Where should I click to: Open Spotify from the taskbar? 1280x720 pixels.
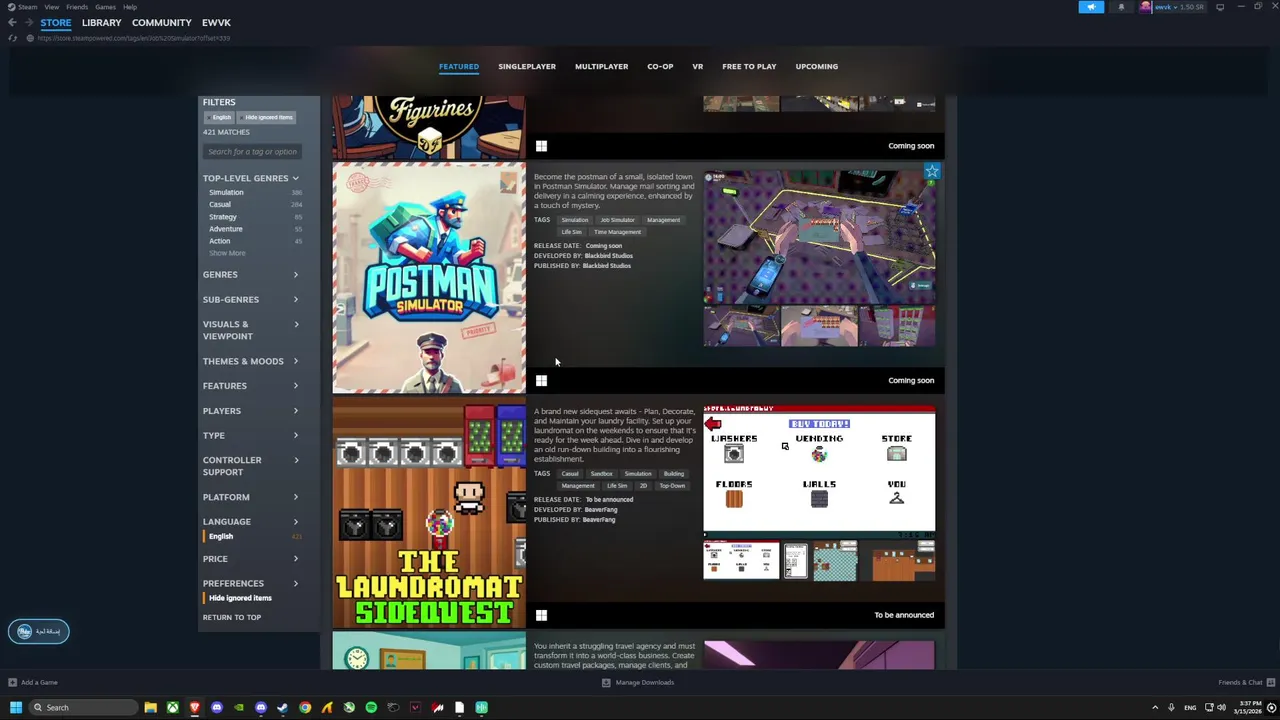click(371, 707)
